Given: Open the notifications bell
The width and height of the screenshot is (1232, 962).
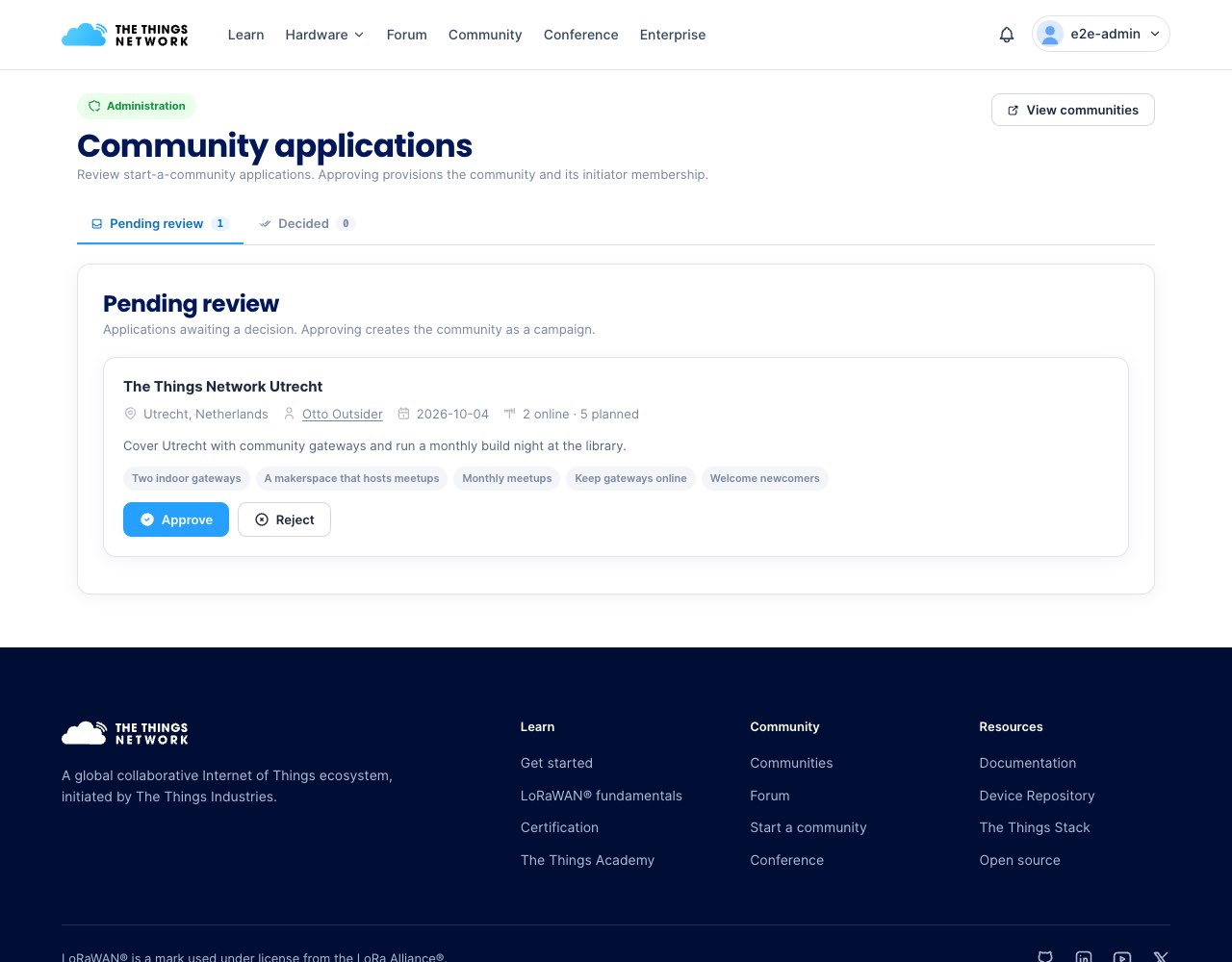Looking at the screenshot, I should coord(1007,35).
